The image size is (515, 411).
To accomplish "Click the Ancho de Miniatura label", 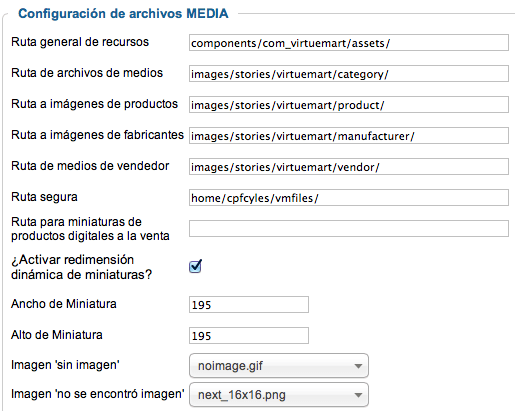I will [x=64, y=304].
